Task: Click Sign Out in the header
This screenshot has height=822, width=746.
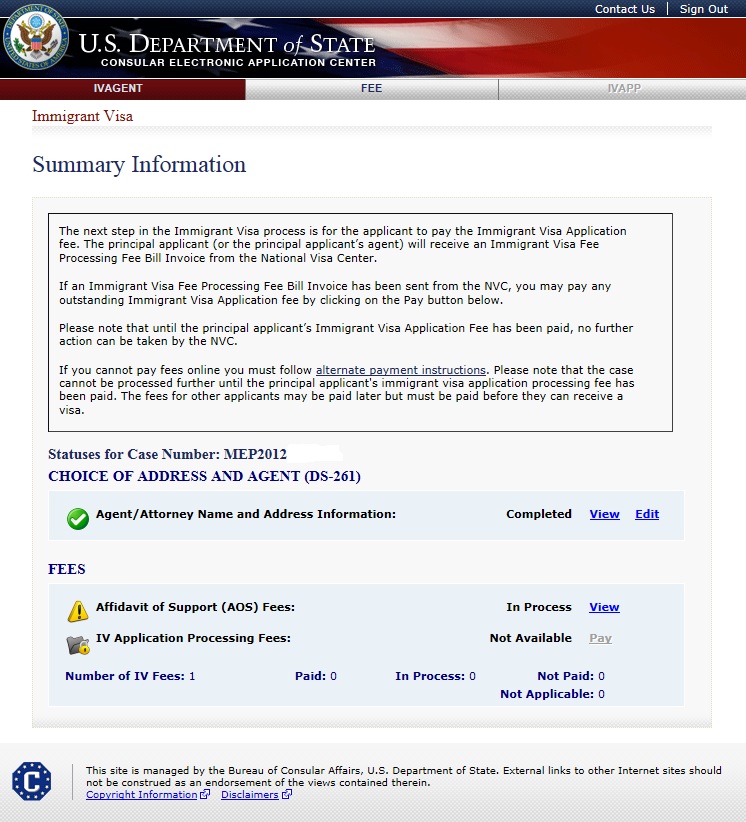Action: 704,9
